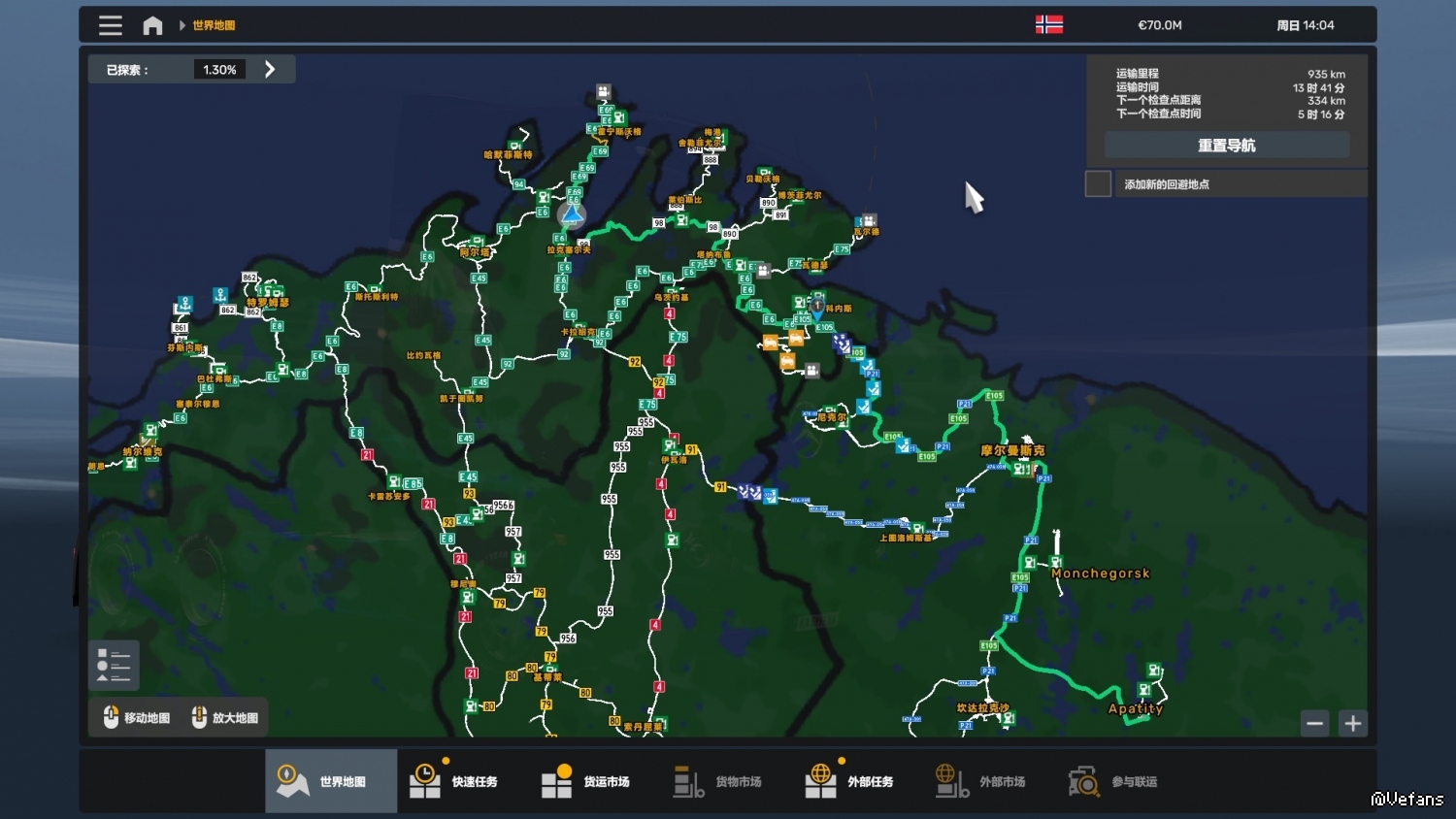Select the 世界地图 tab
1456x819 pixels.
(x=331, y=781)
